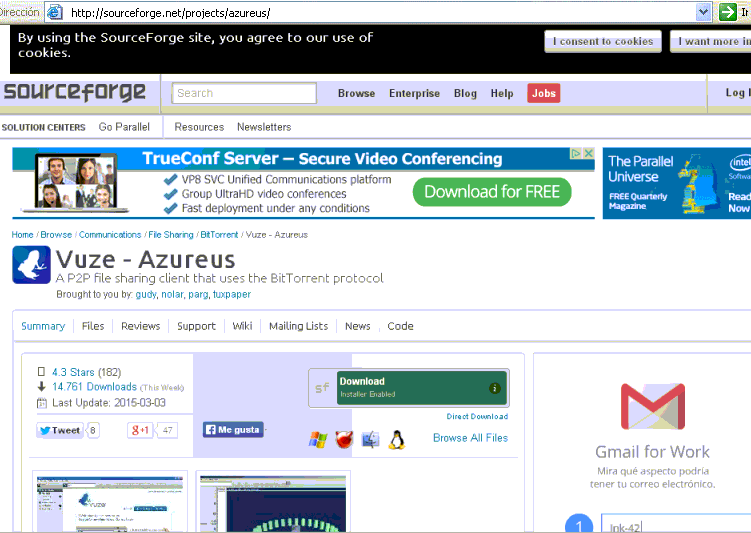Click the red Jobs button
This screenshot has width=751, height=533.
pos(544,93)
